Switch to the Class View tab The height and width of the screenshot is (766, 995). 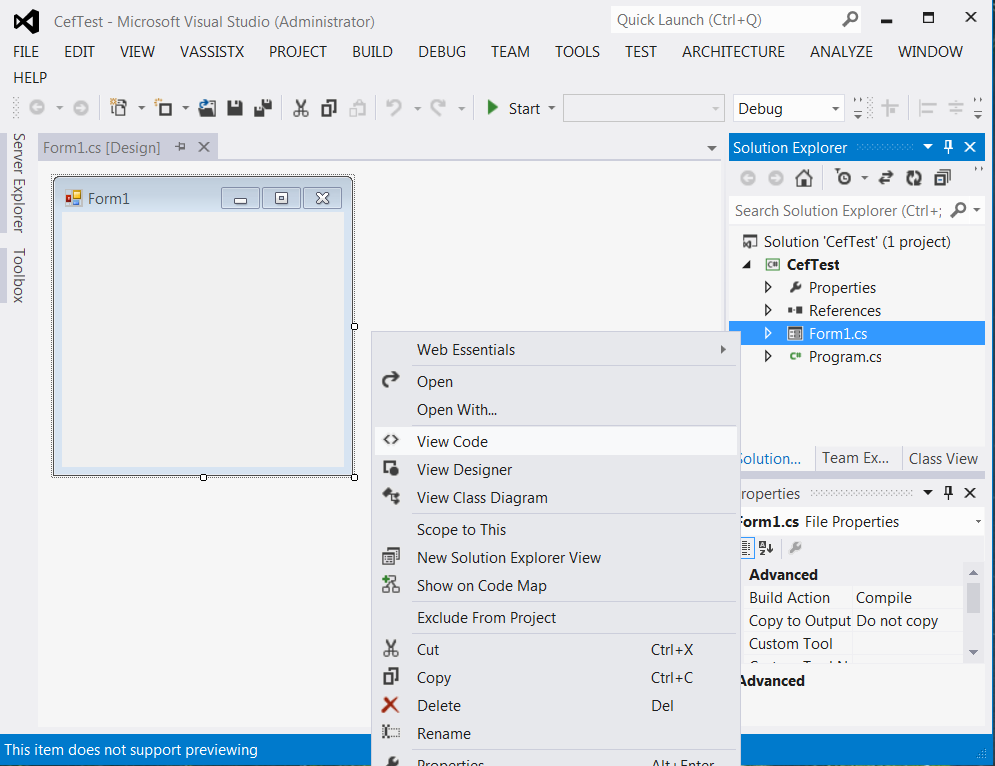[x=942, y=458]
